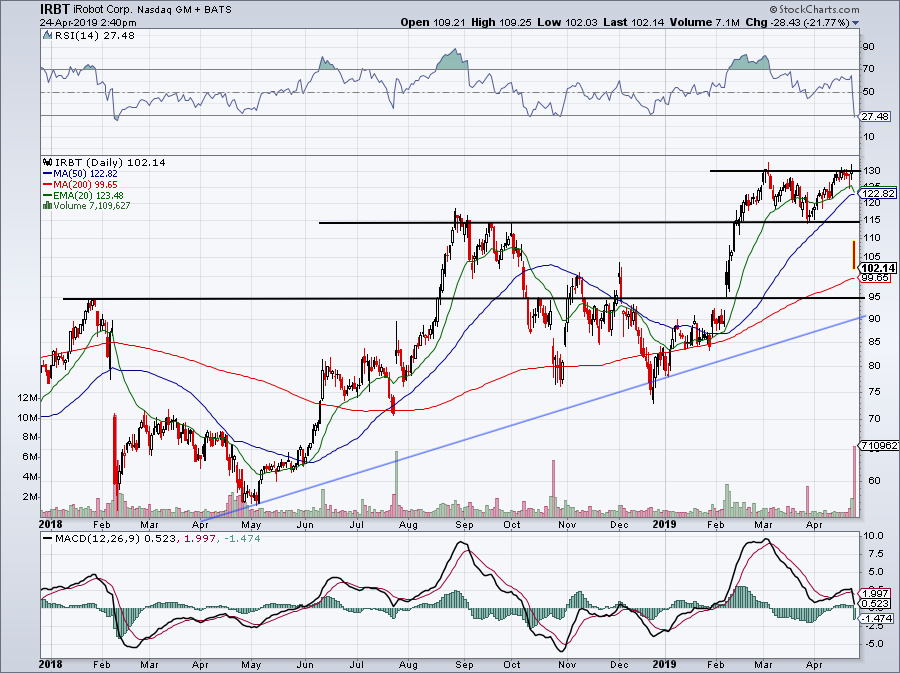This screenshot has height=673, width=900.
Task: Click the MA(50) 122.82 legend text
Action: 85,174
